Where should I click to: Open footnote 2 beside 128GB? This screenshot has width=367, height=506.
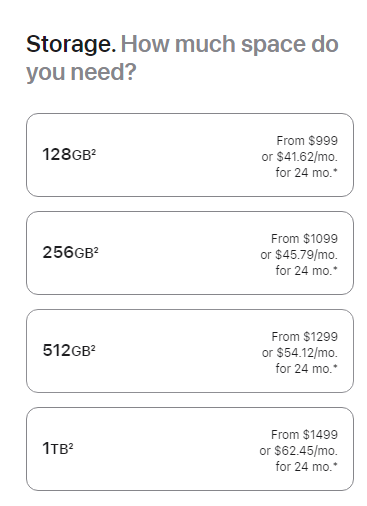tap(94, 151)
